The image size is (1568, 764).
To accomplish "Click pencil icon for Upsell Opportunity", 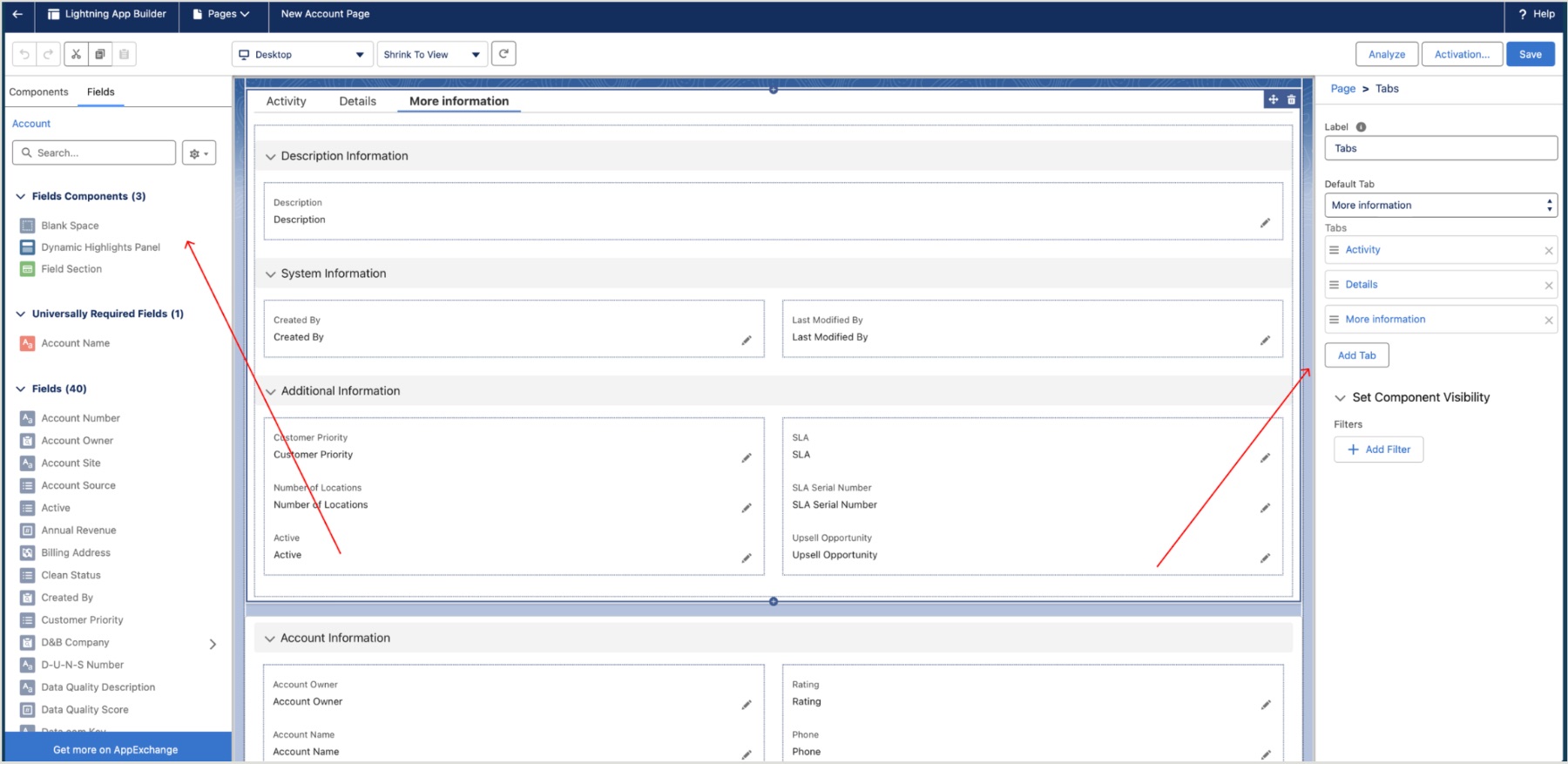I will (1265, 558).
